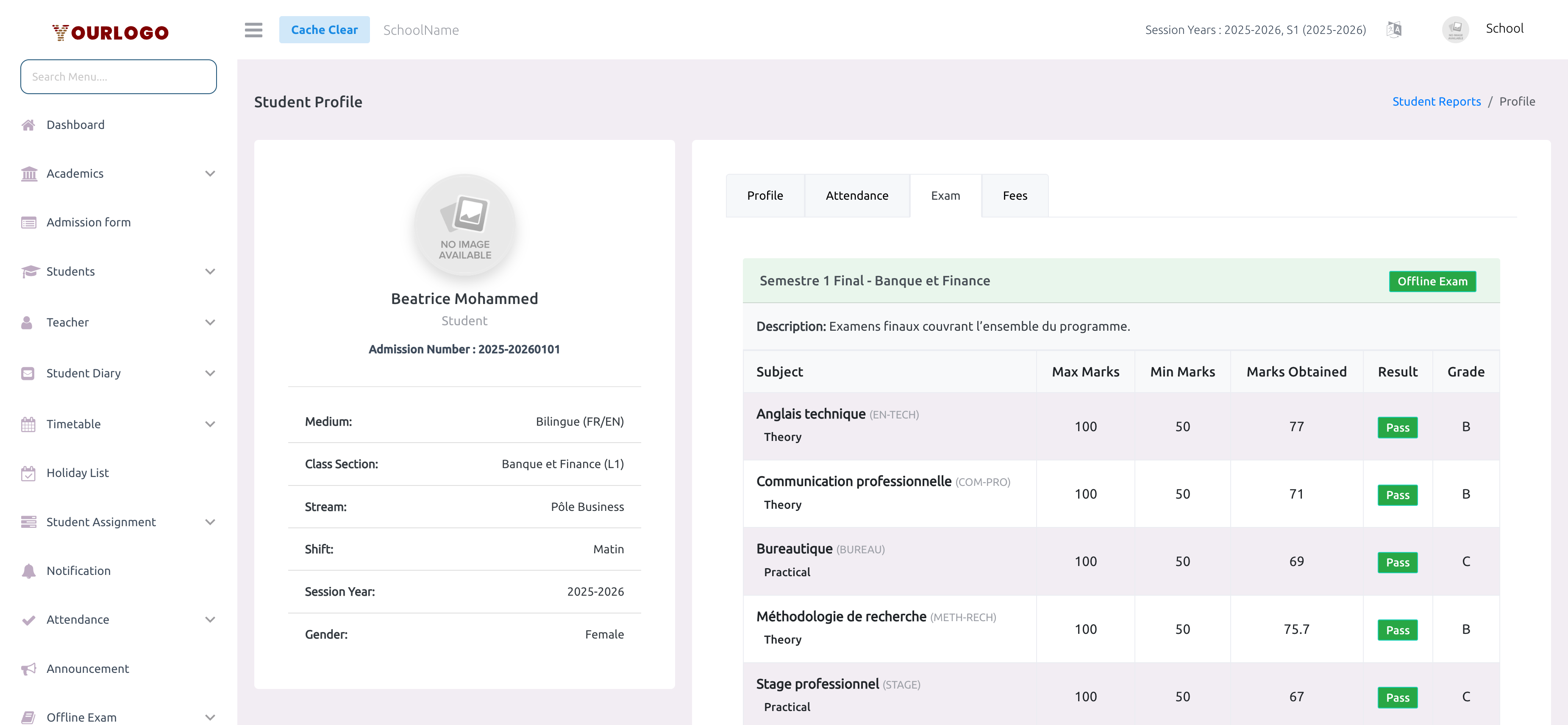The width and height of the screenshot is (1568, 725).
Task: Expand the Offline Exam sidebar section
Action: point(210,717)
